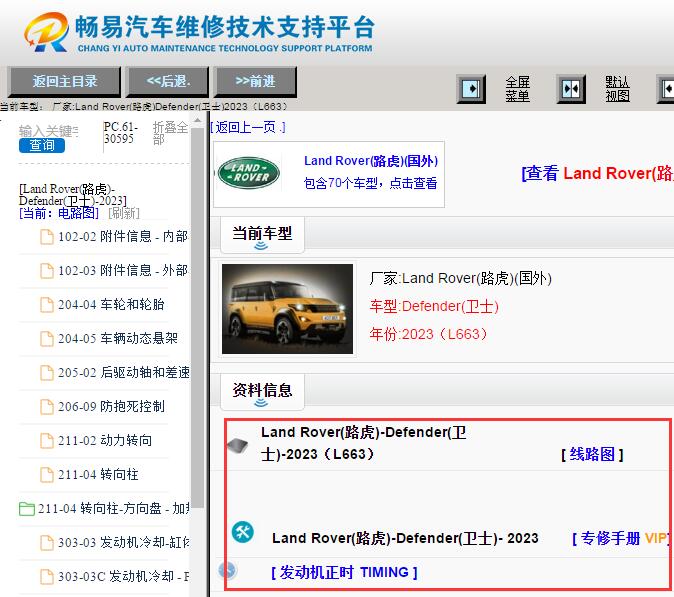This screenshot has width=674, height=597.
Task: Select the 资料信息 tab
Action: pyautogui.click(x=262, y=391)
